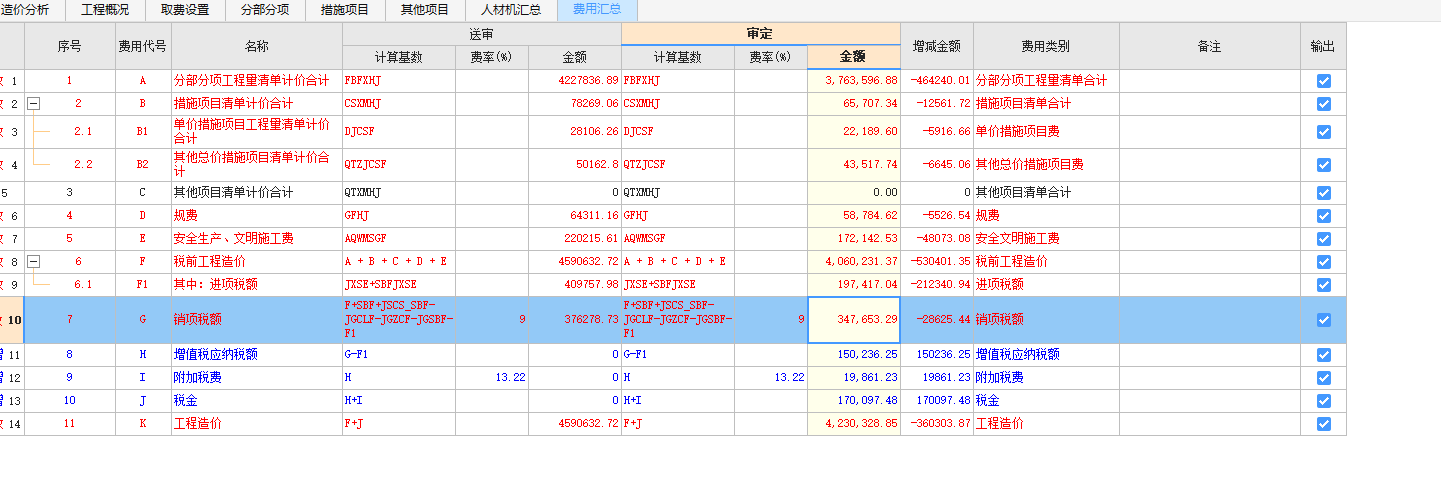This screenshot has width=1441, height=481.
Task: Select the cell 3,763,596.88
Action: click(x=854, y=81)
